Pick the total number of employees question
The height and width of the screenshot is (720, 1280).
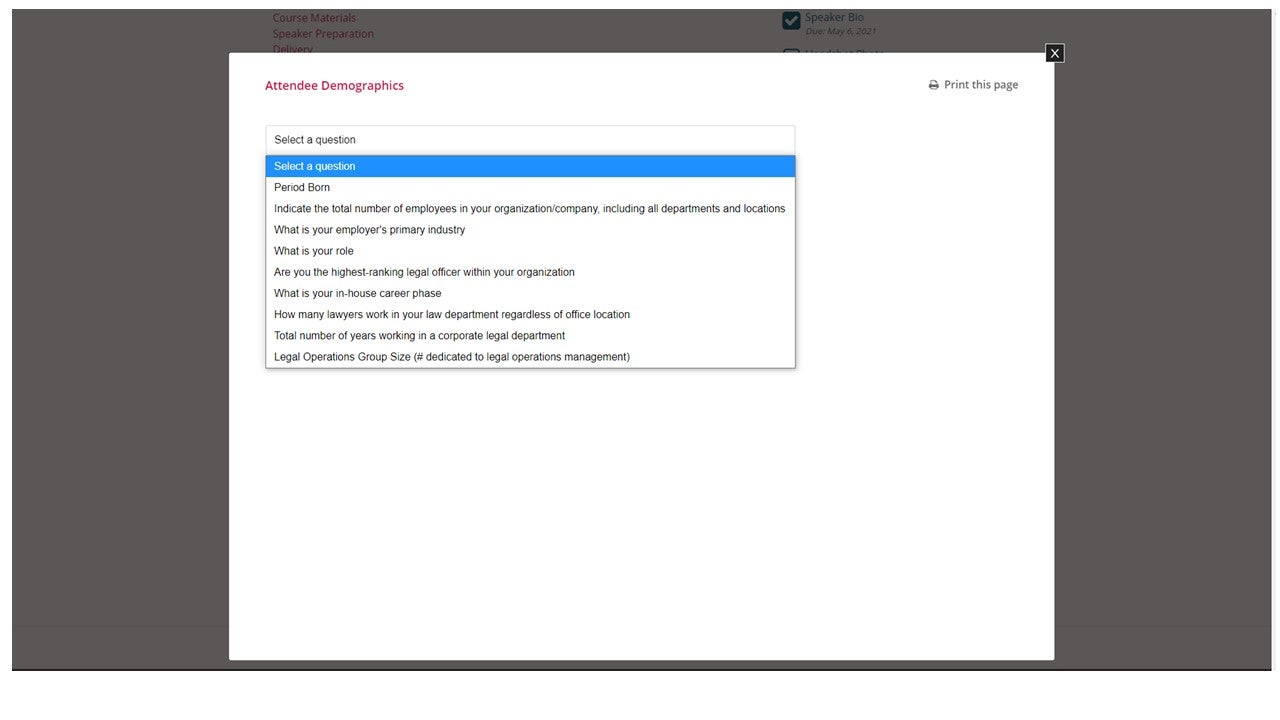(529, 209)
